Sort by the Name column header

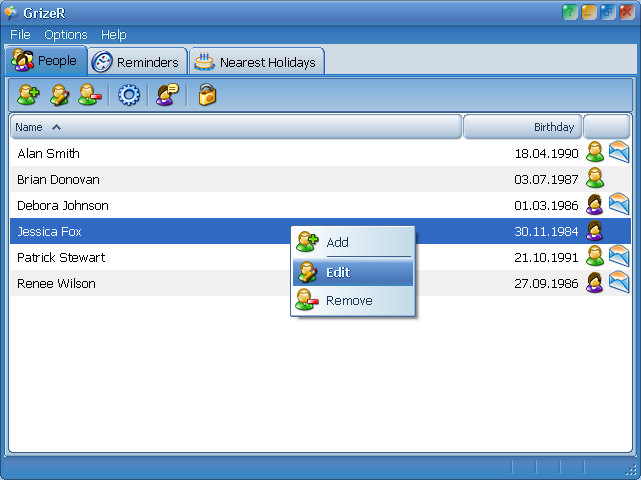point(236,127)
